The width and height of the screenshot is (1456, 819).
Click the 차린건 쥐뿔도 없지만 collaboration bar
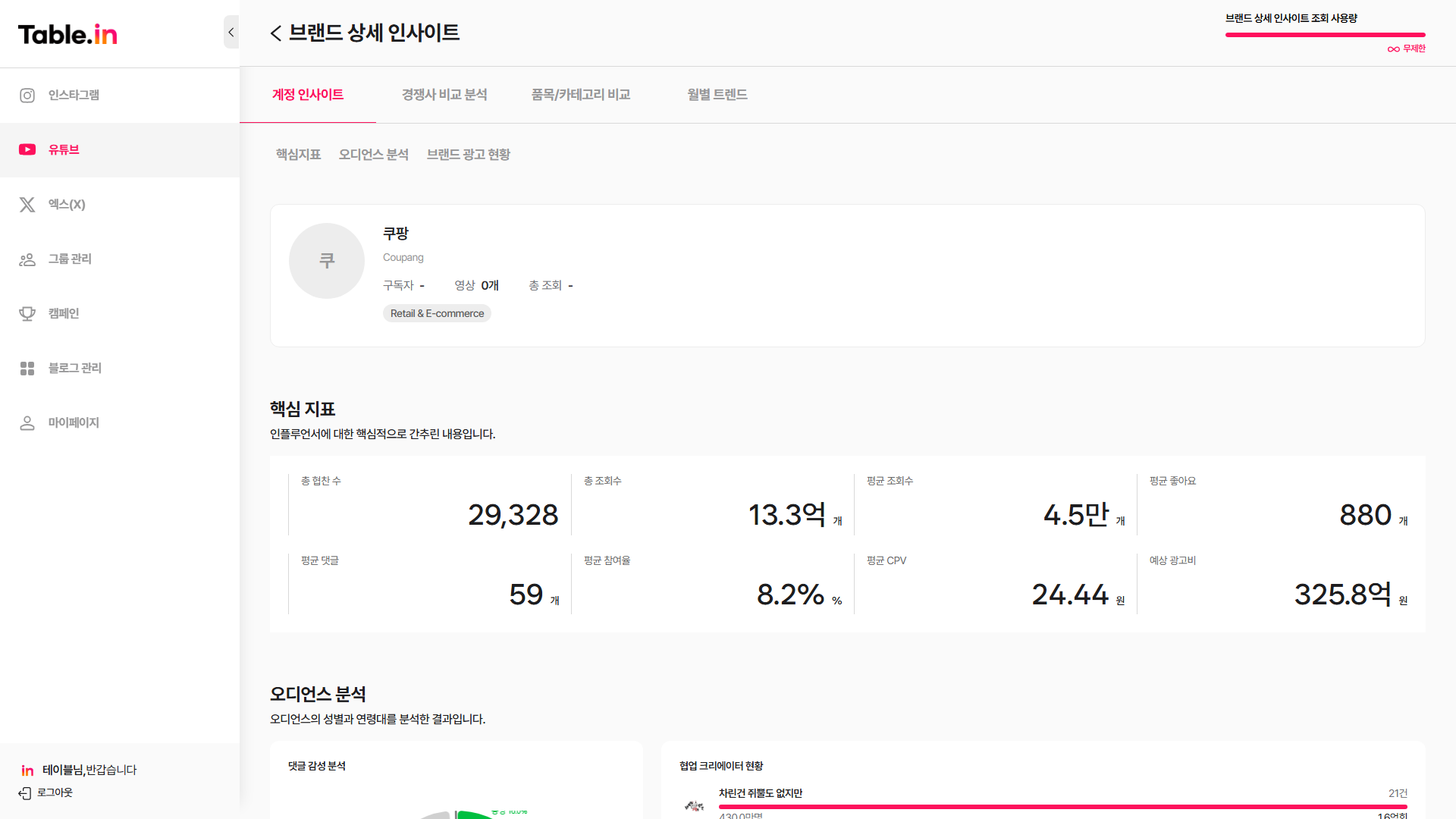pyautogui.click(x=1063, y=807)
